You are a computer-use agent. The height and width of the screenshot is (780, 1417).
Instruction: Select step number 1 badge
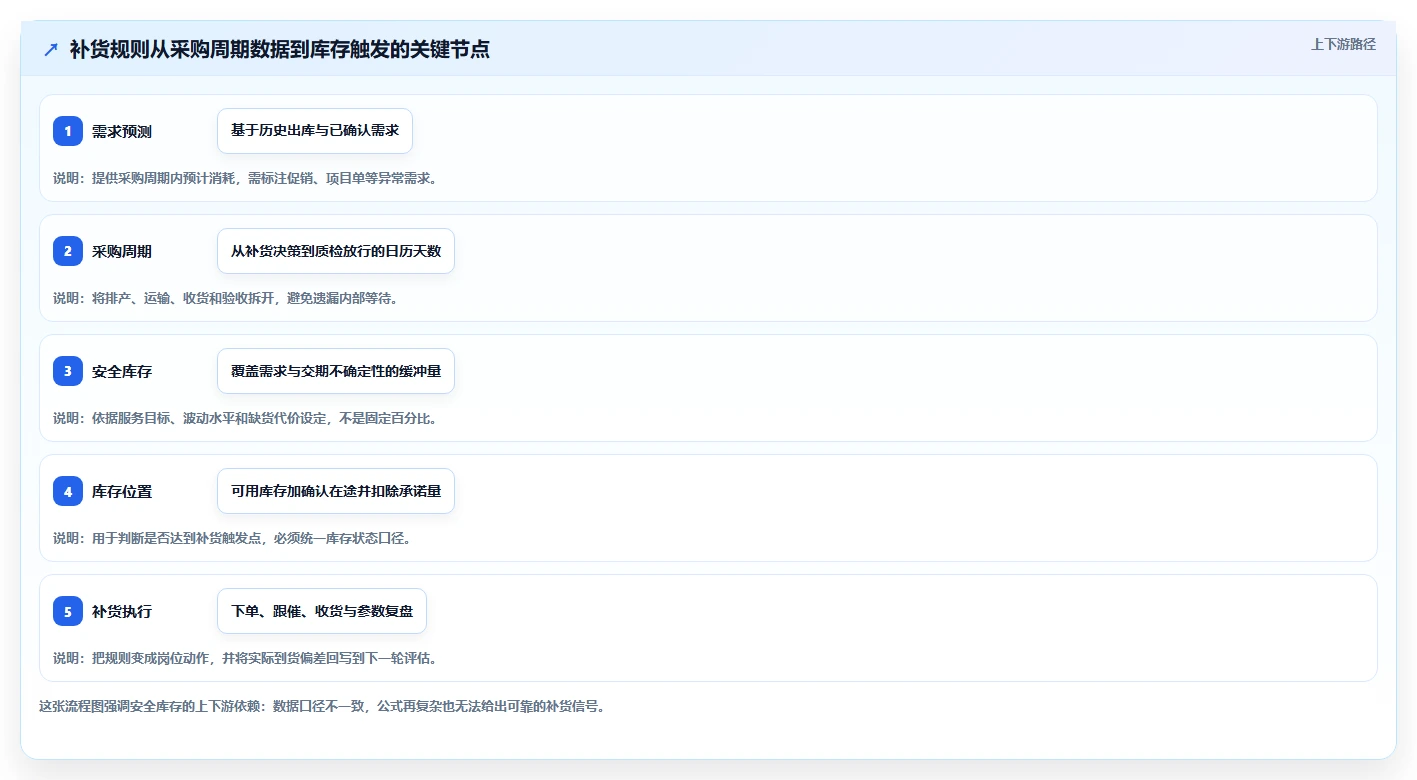tap(68, 131)
